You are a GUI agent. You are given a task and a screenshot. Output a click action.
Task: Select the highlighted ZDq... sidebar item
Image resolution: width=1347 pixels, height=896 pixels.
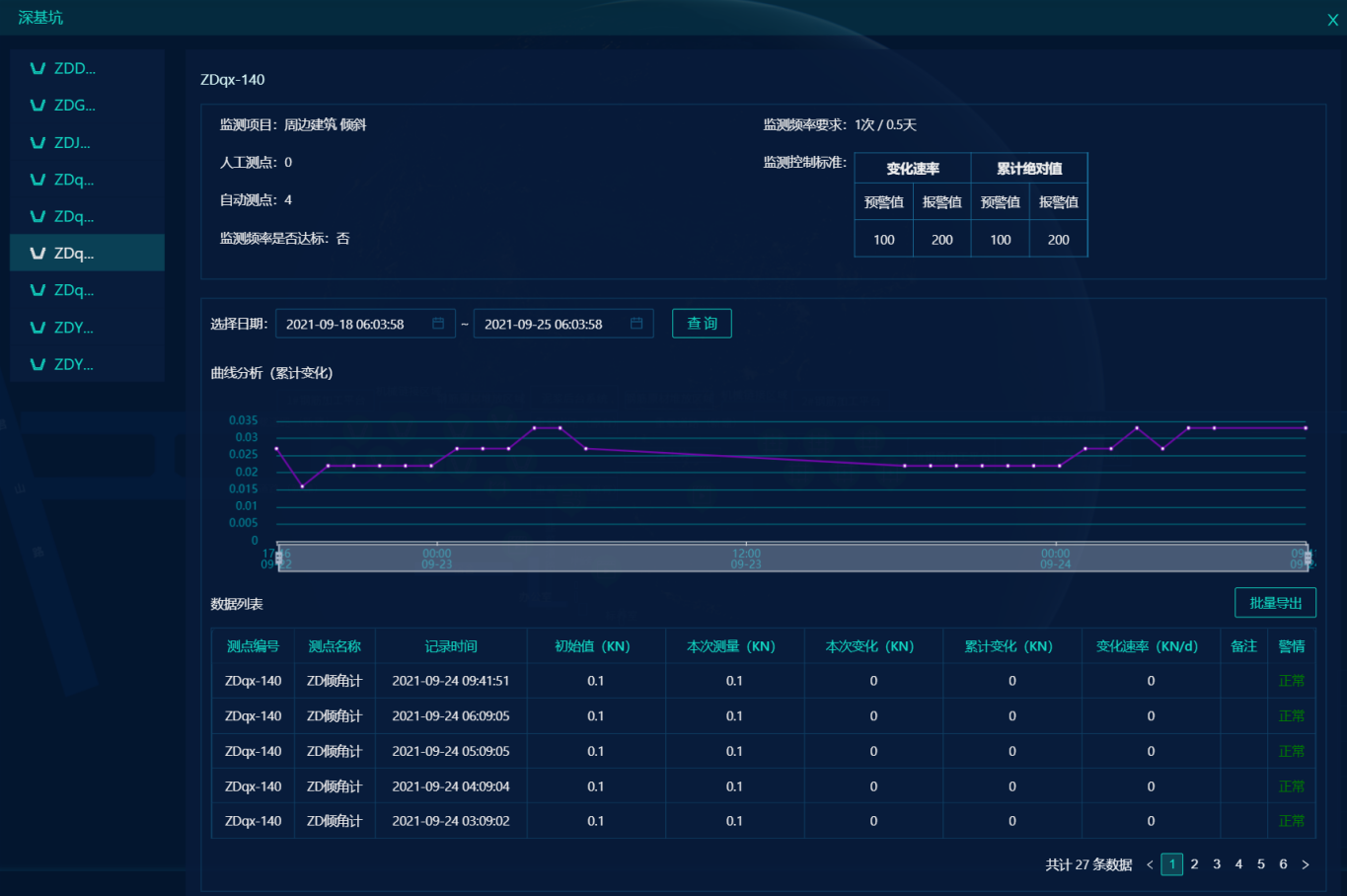87,254
